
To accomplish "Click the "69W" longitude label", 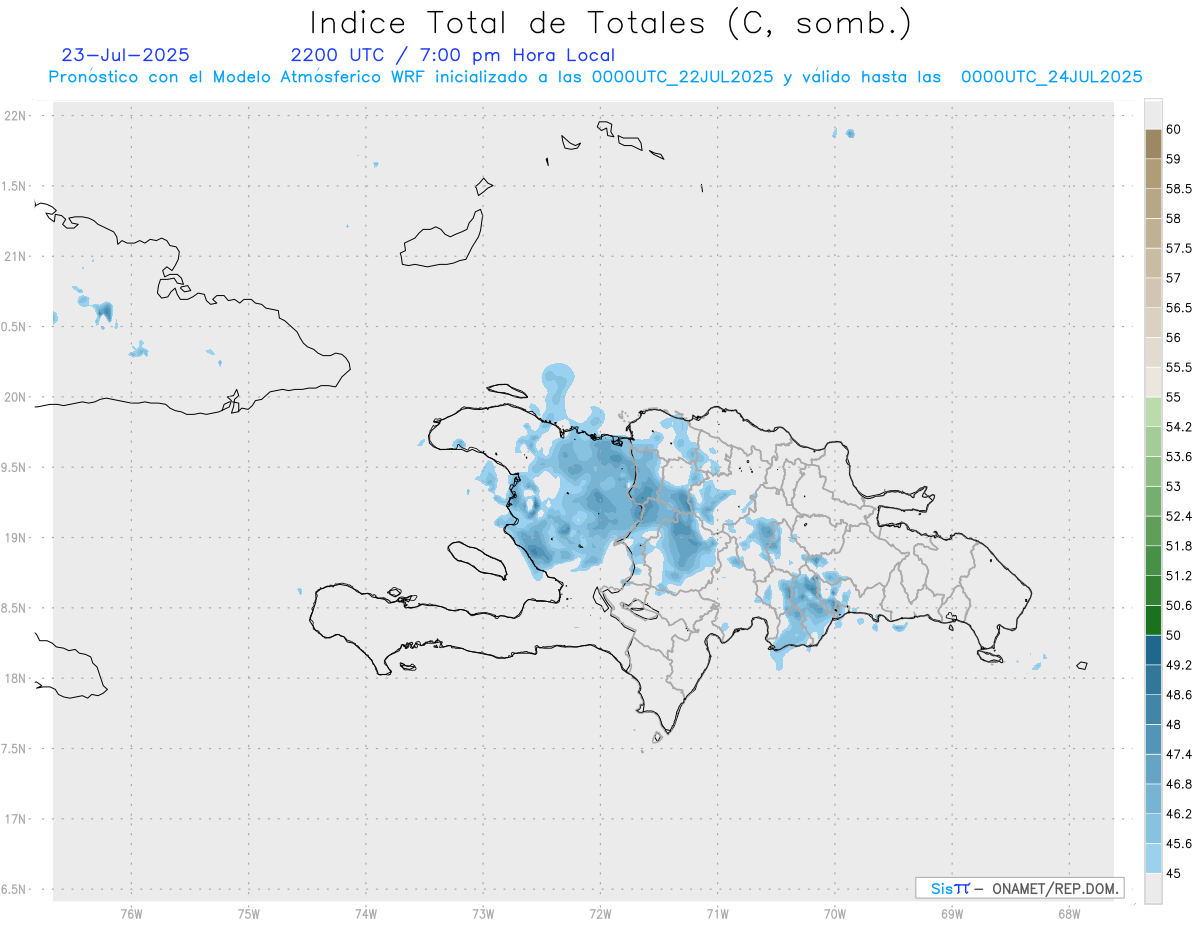I will pos(952,914).
